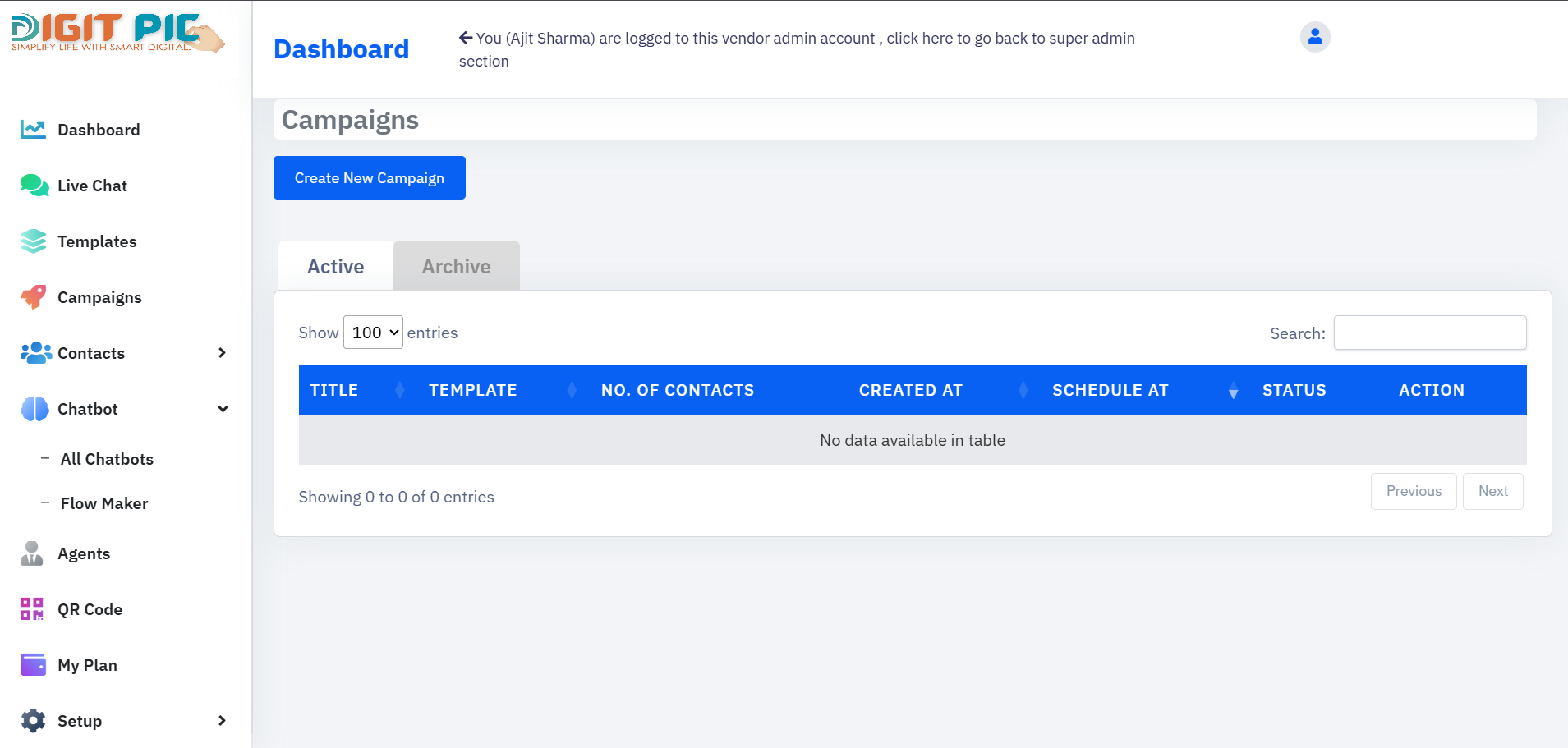Click the Dashboard chart icon in sidebar

click(x=33, y=130)
